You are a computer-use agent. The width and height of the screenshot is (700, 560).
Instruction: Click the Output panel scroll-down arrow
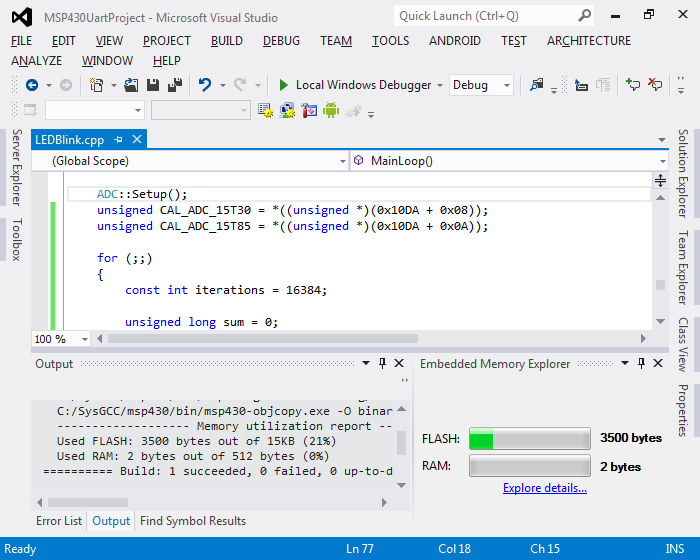(x=401, y=485)
